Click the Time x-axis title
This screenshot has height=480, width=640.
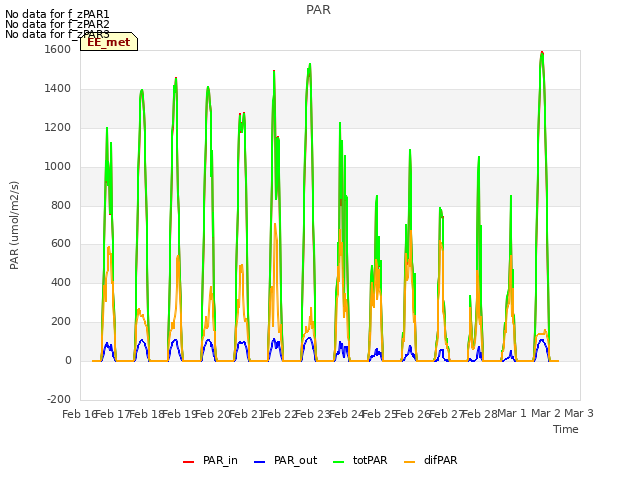point(566,429)
